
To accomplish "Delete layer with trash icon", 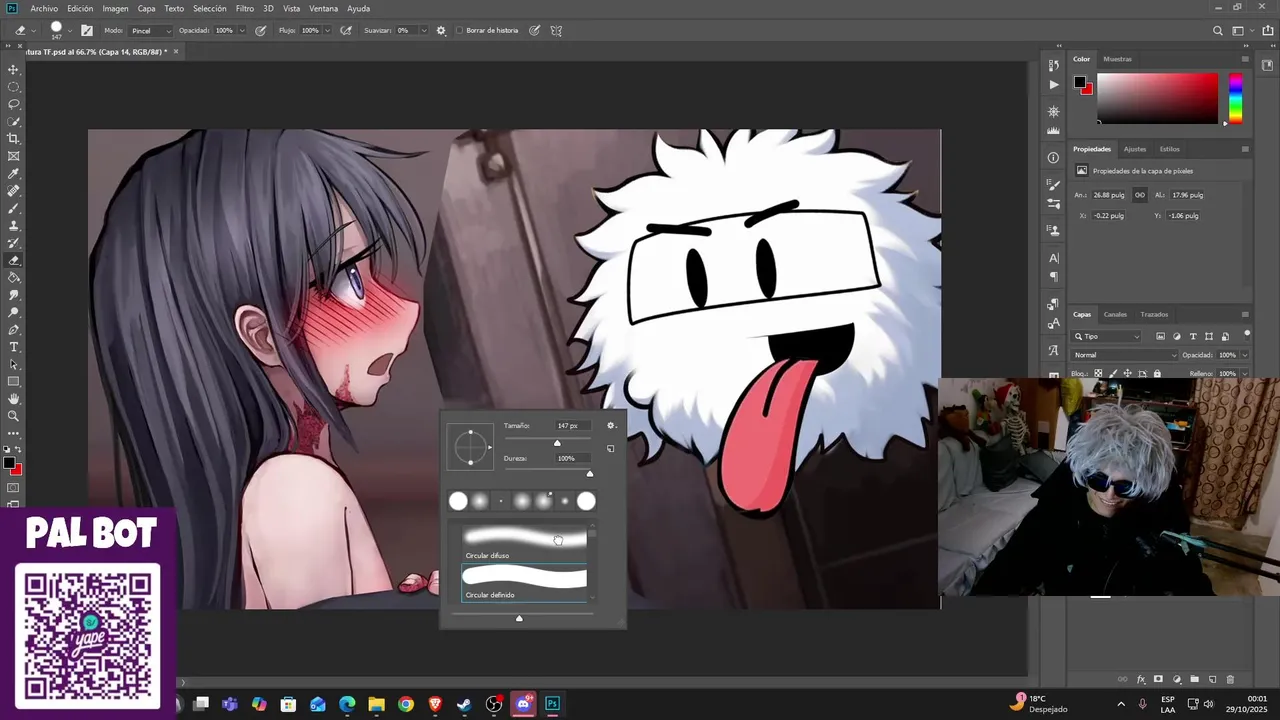I will 1230,680.
